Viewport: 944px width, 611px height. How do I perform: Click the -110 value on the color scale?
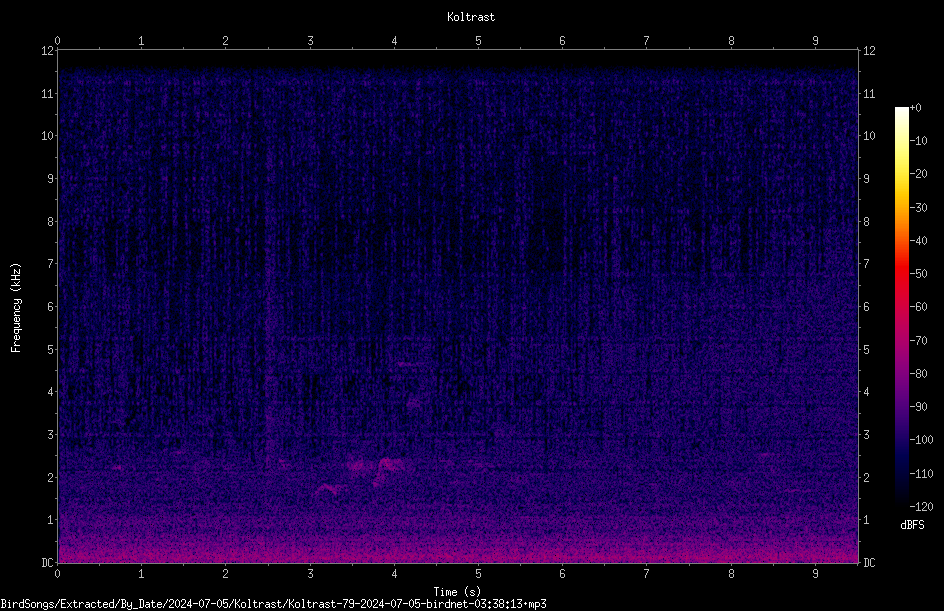(922, 474)
